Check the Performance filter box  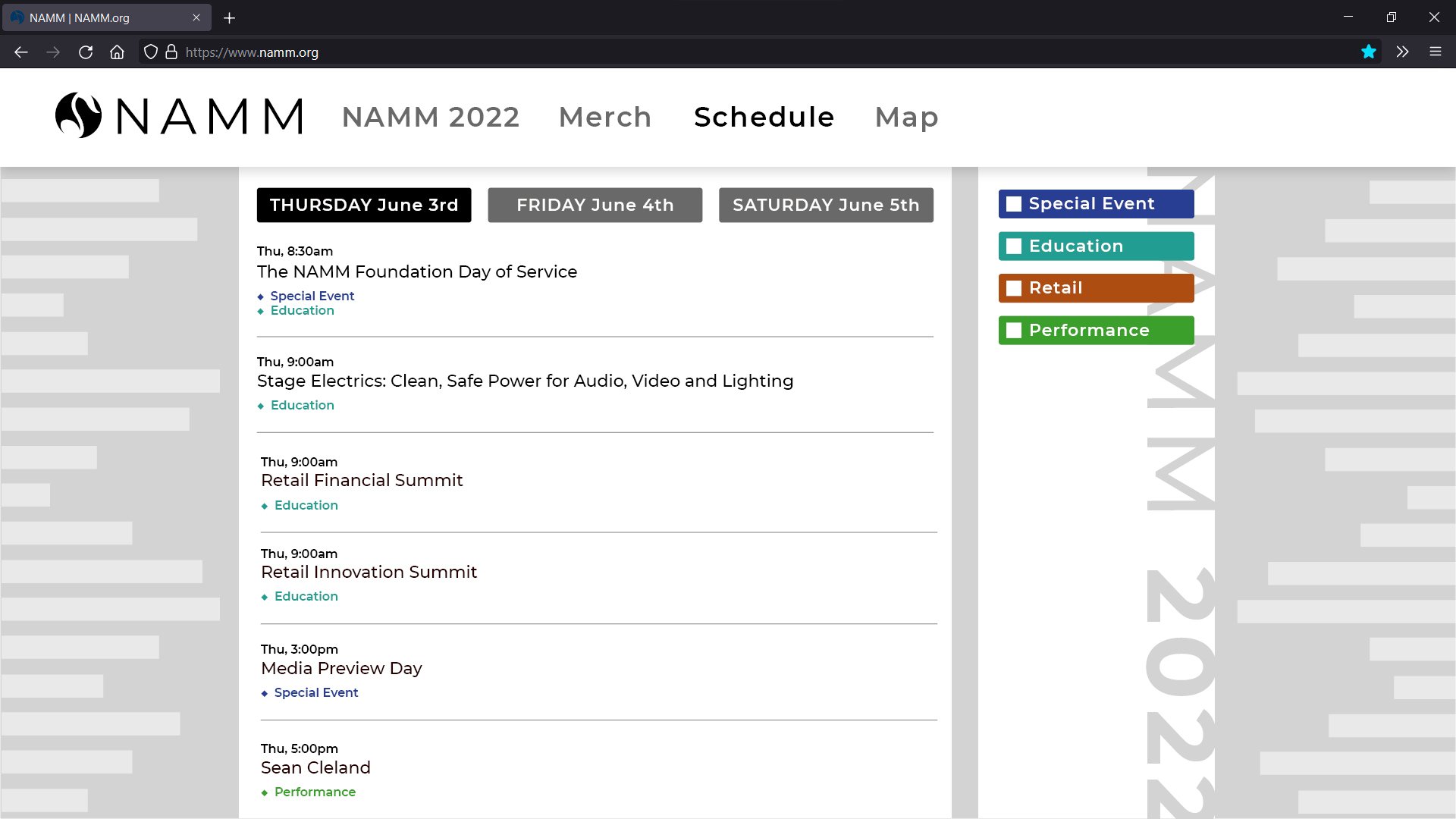1014,330
